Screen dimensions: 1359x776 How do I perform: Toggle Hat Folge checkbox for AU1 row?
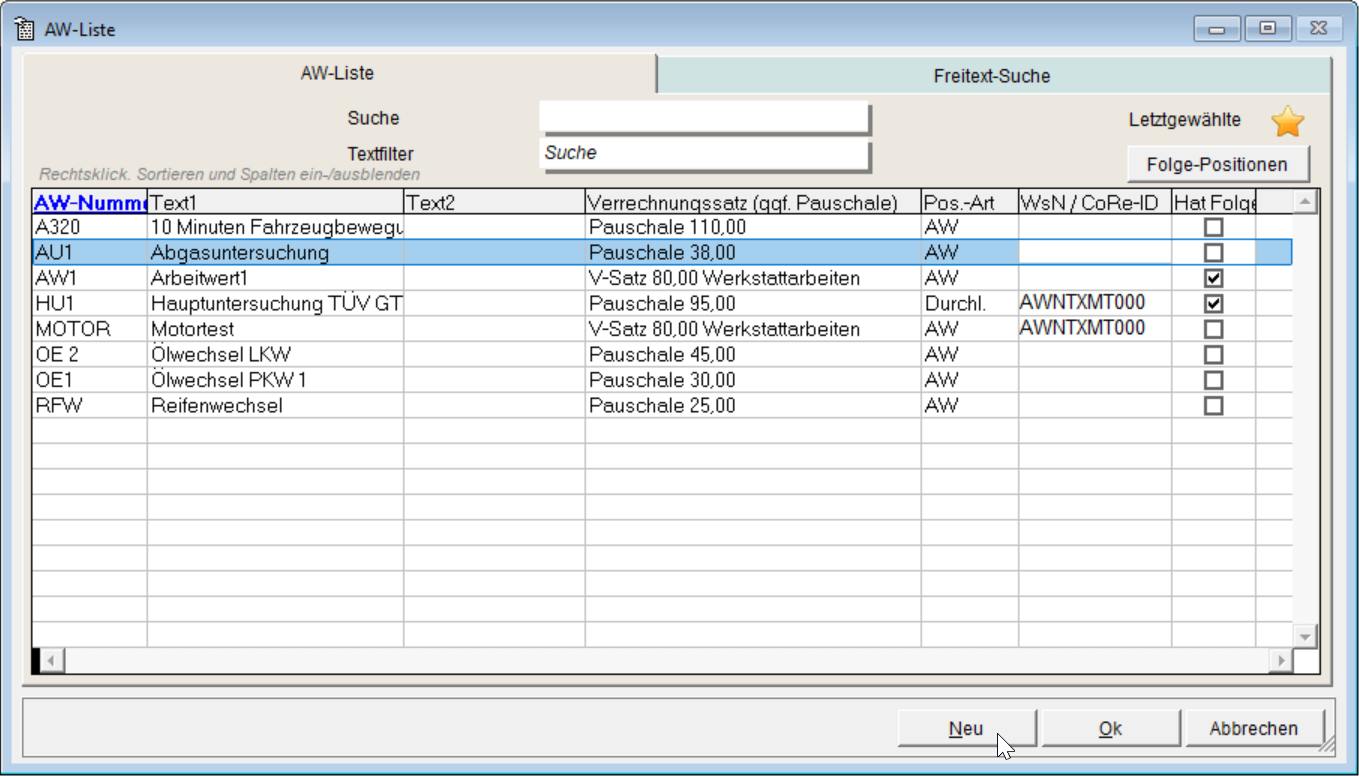click(1213, 252)
